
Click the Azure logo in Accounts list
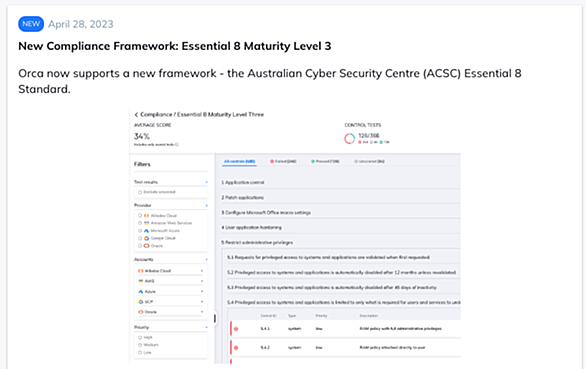pos(141,291)
